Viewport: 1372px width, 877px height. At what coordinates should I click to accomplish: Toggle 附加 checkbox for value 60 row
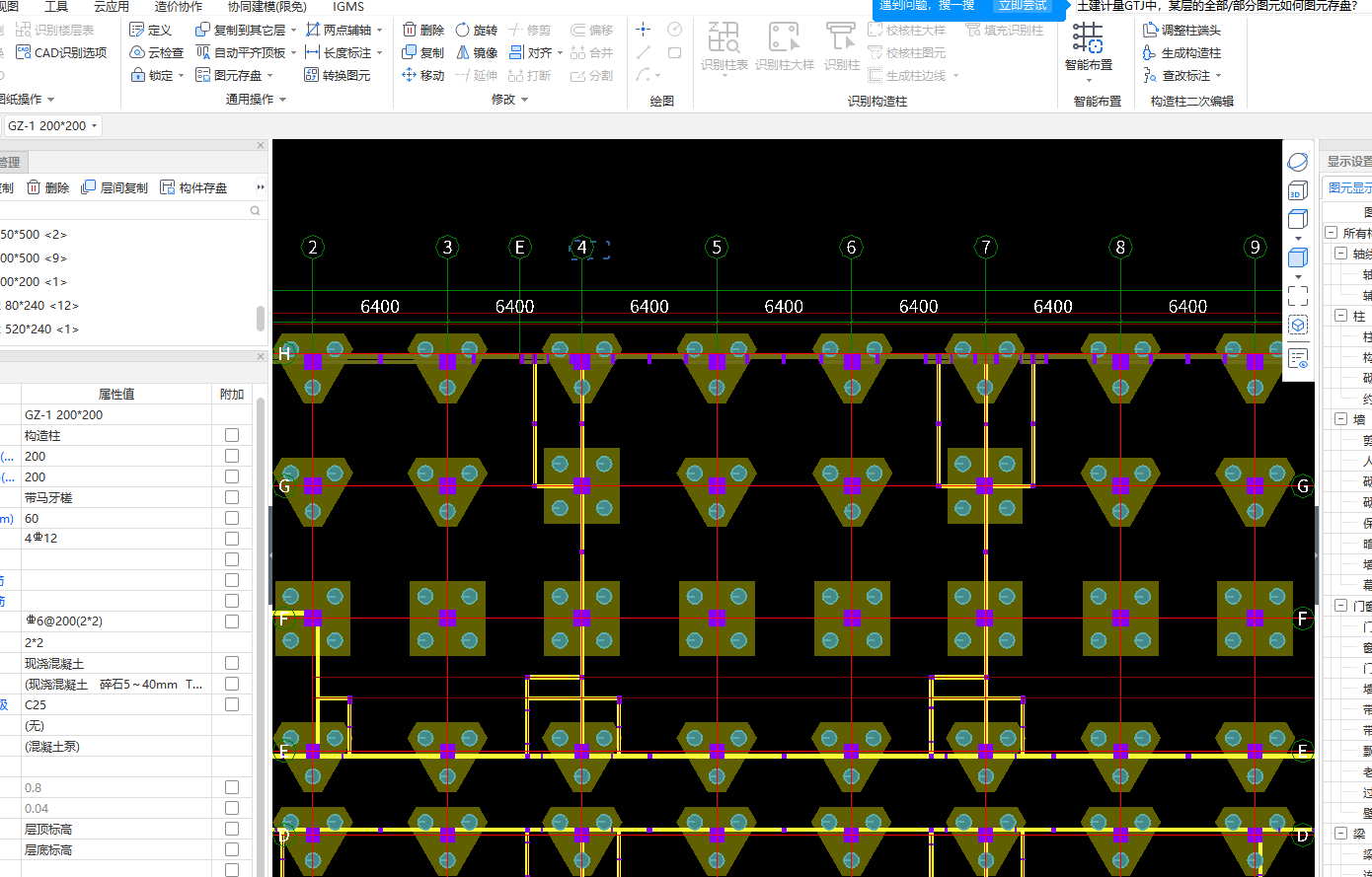232,518
